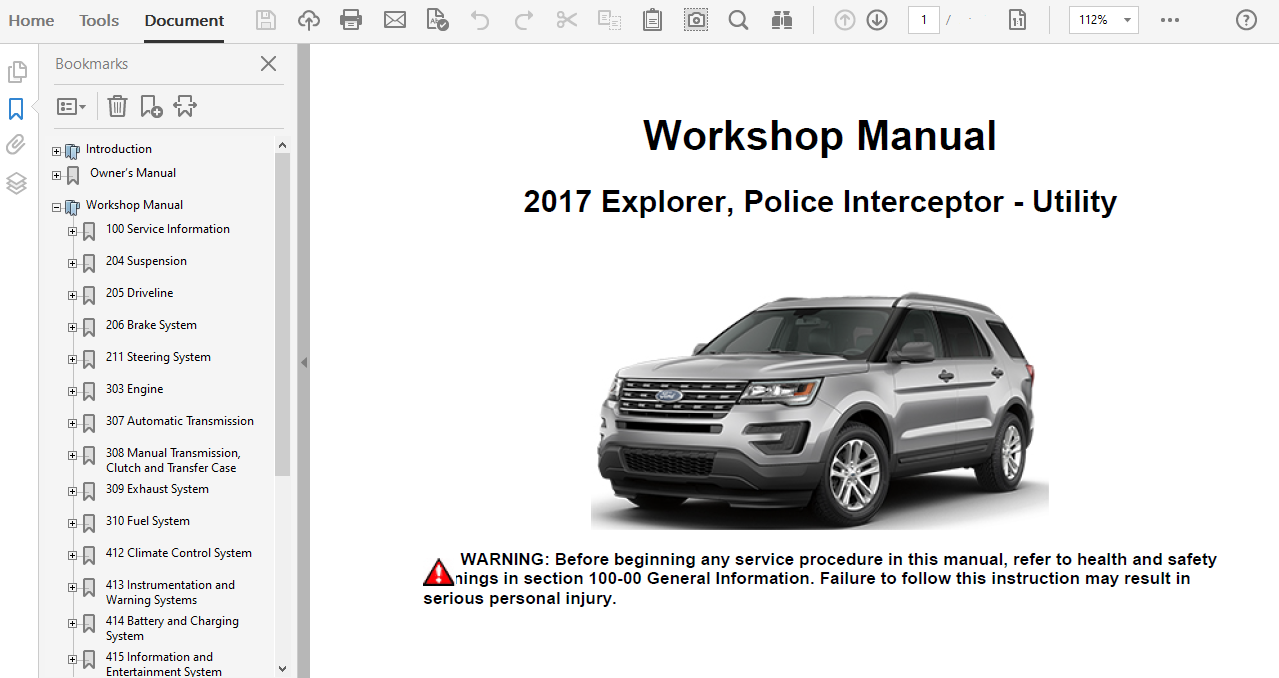
Task: Click the page number input field
Action: (922, 20)
